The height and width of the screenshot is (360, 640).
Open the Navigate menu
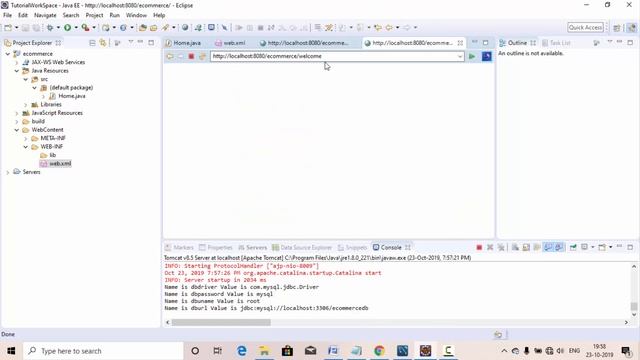coord(45,15)
